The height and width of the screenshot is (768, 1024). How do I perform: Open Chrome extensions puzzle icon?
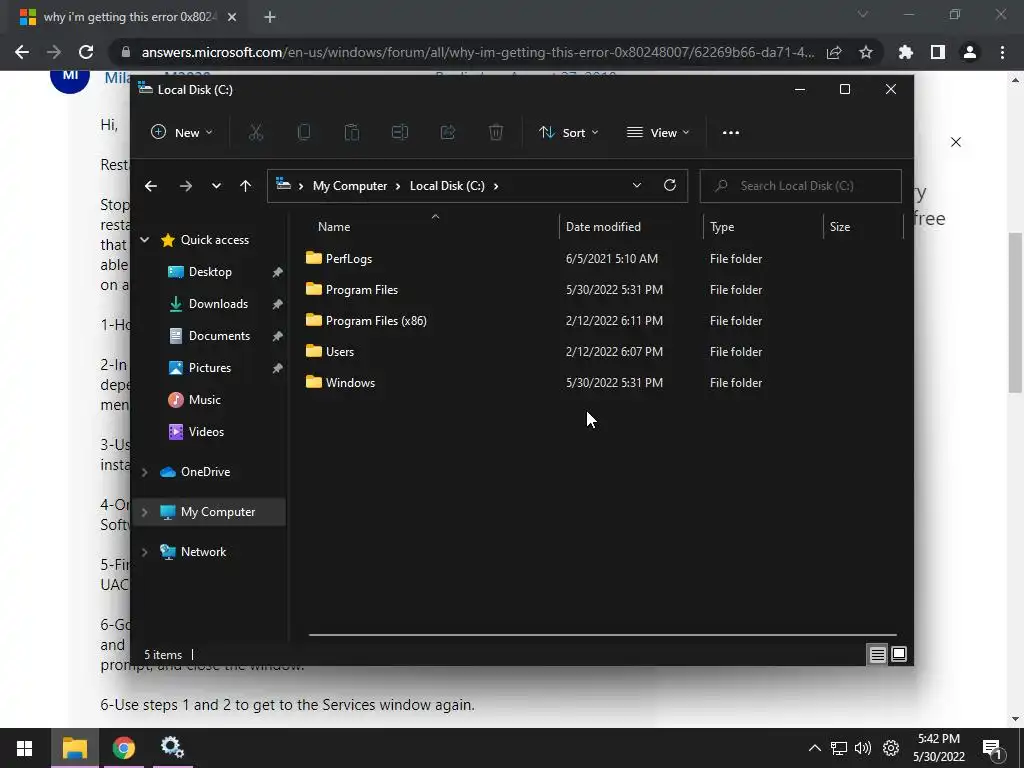pyautogui.click(x=906, y=52)
